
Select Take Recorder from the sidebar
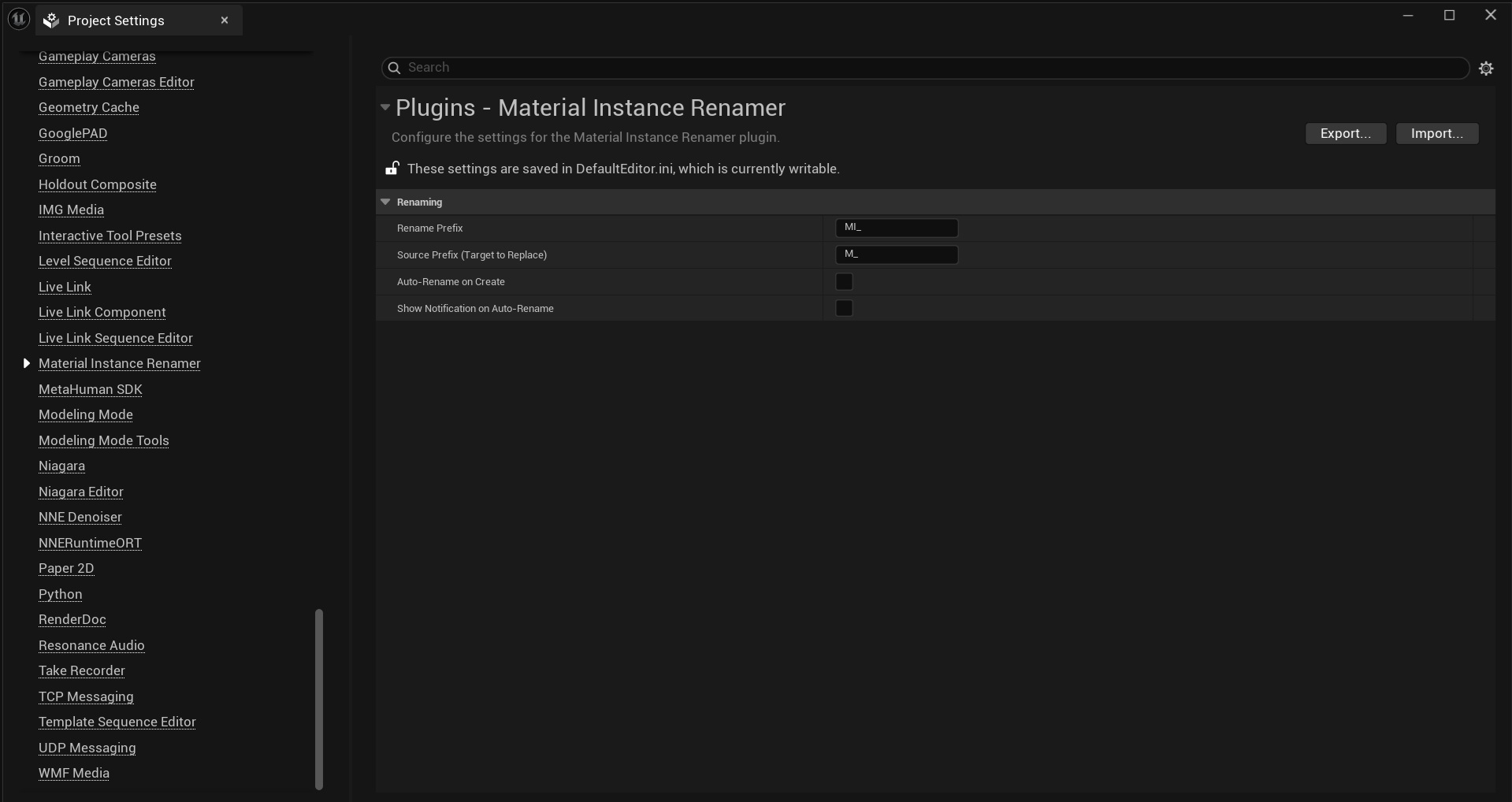click(x=82, y=670)
